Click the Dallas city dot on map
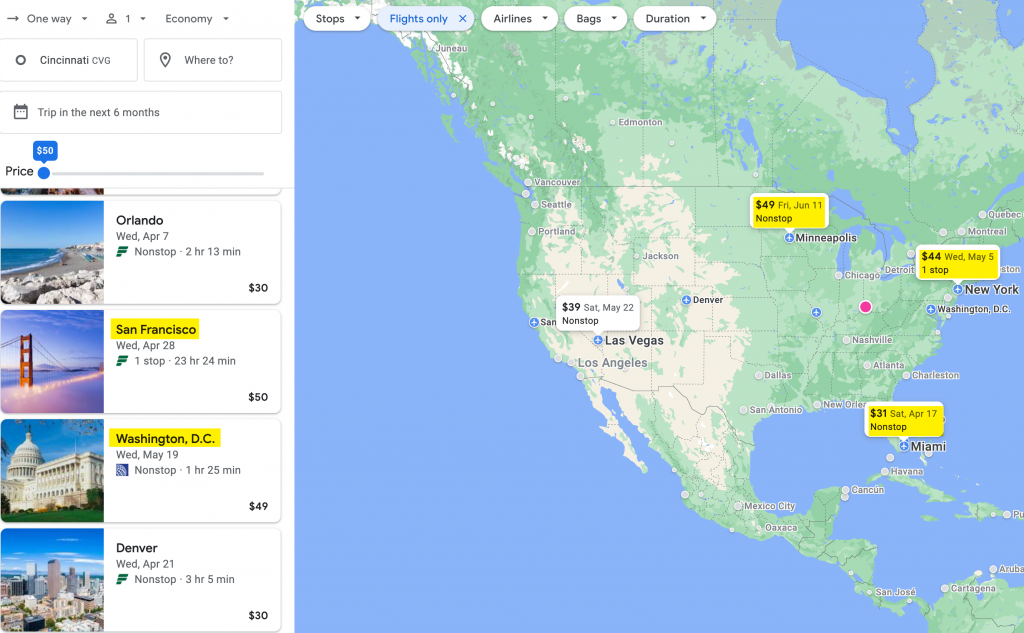Screen dimensions: 1024x633 pos(758,376)
